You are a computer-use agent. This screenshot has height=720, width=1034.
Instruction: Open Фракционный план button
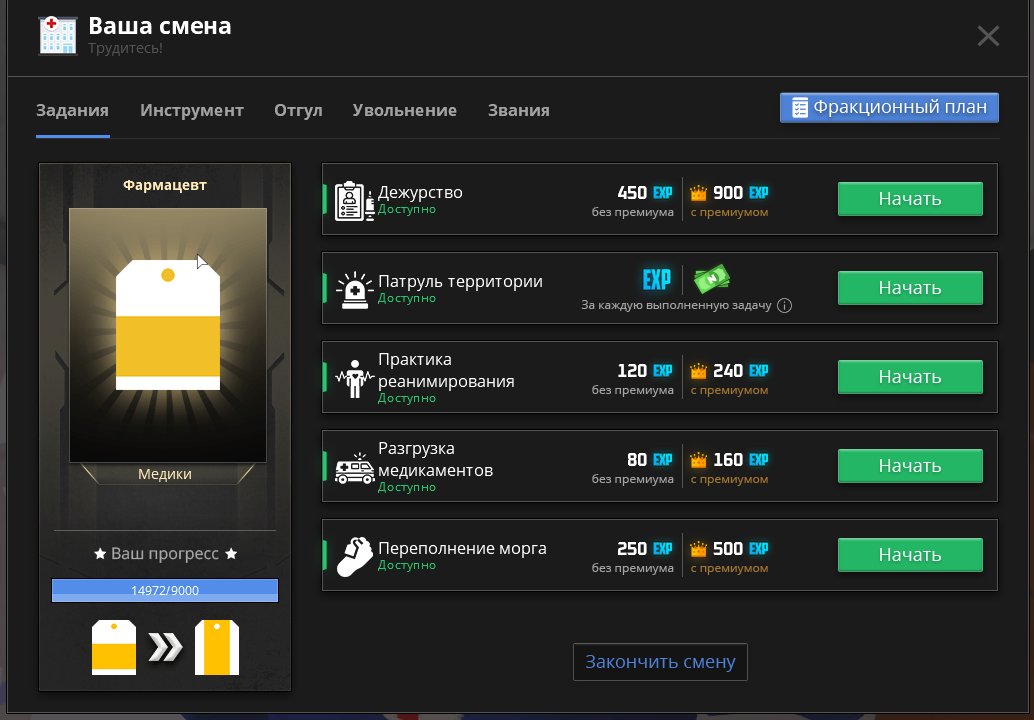(889, 107)
